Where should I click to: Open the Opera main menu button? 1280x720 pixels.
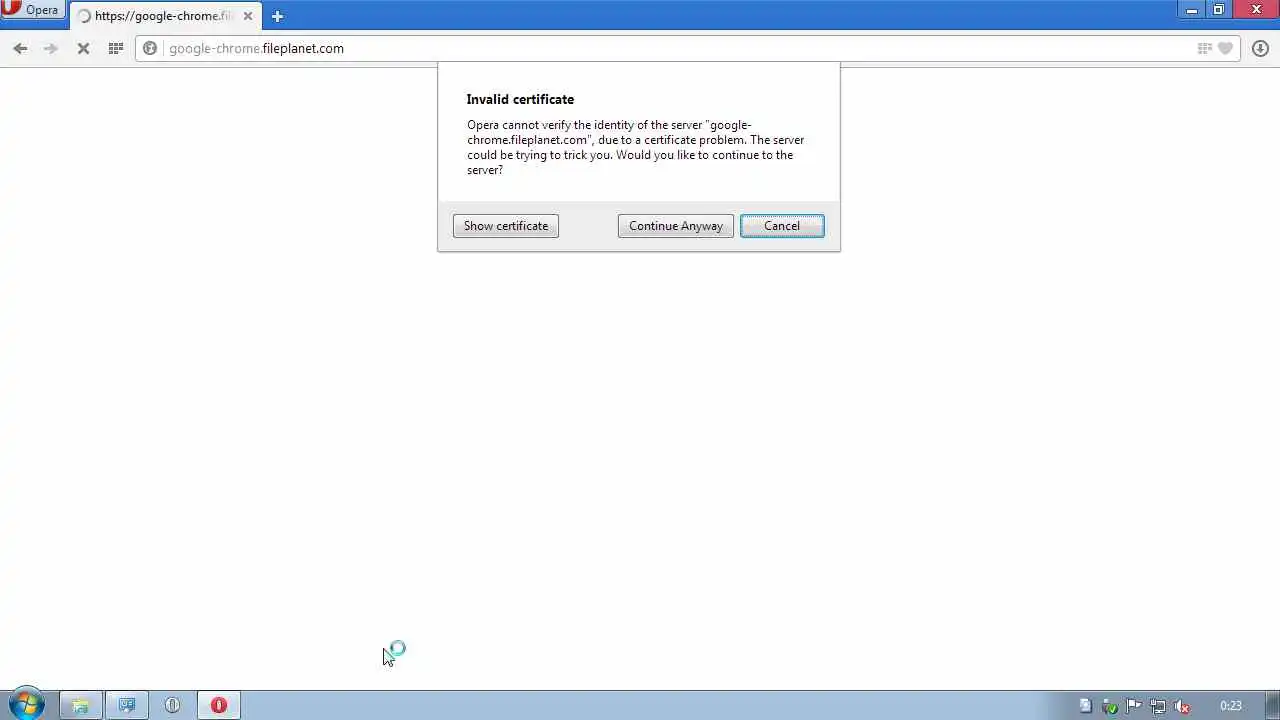(32, 10)
